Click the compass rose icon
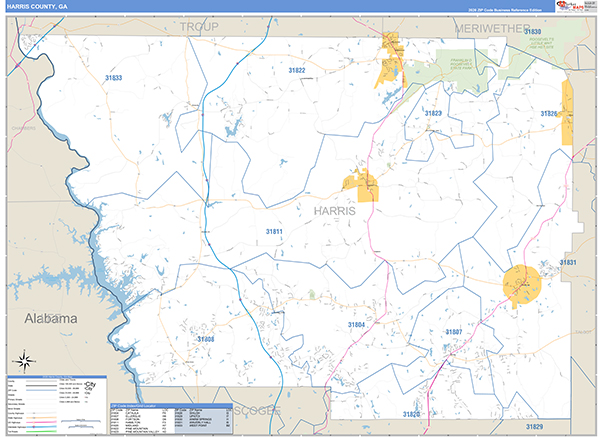600x437 pixels. (24, 361)
